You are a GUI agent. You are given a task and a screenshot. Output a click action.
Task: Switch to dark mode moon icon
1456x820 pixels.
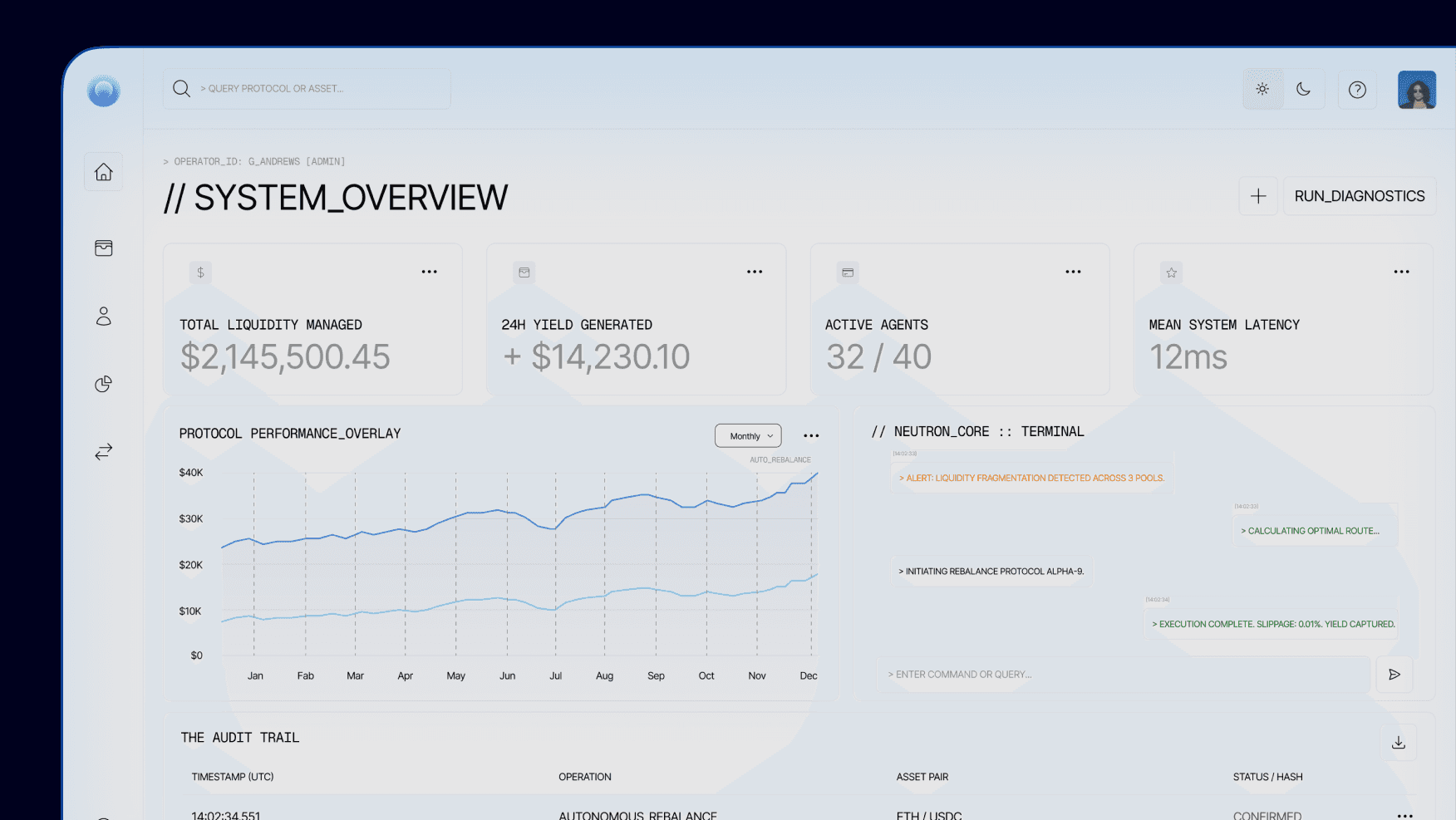click(x=1303, y=89)
